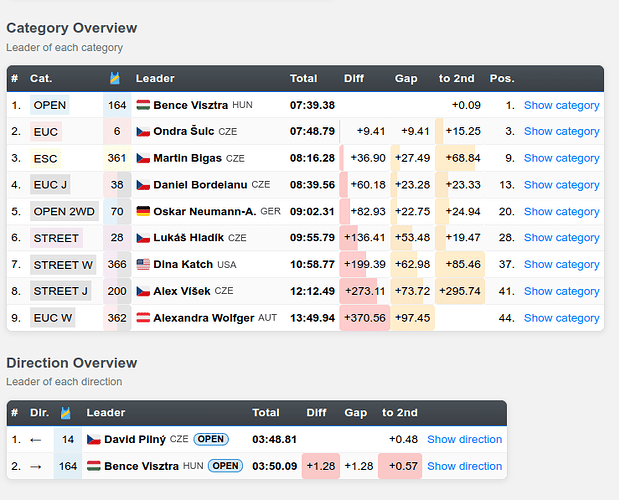The height and width of the screenshot is (500, 619).
Task: Select the OPEN 2WD category badge
Action: pos(64,212)
